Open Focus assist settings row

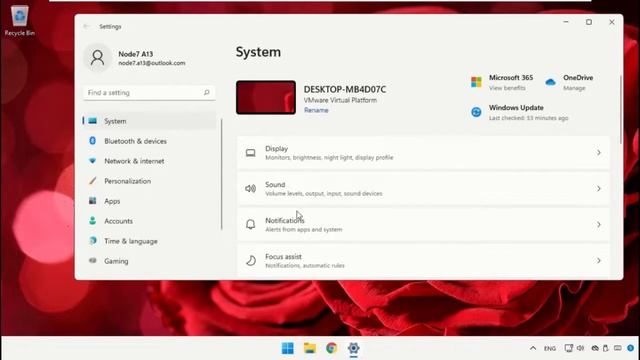click(x=423, y=260)
